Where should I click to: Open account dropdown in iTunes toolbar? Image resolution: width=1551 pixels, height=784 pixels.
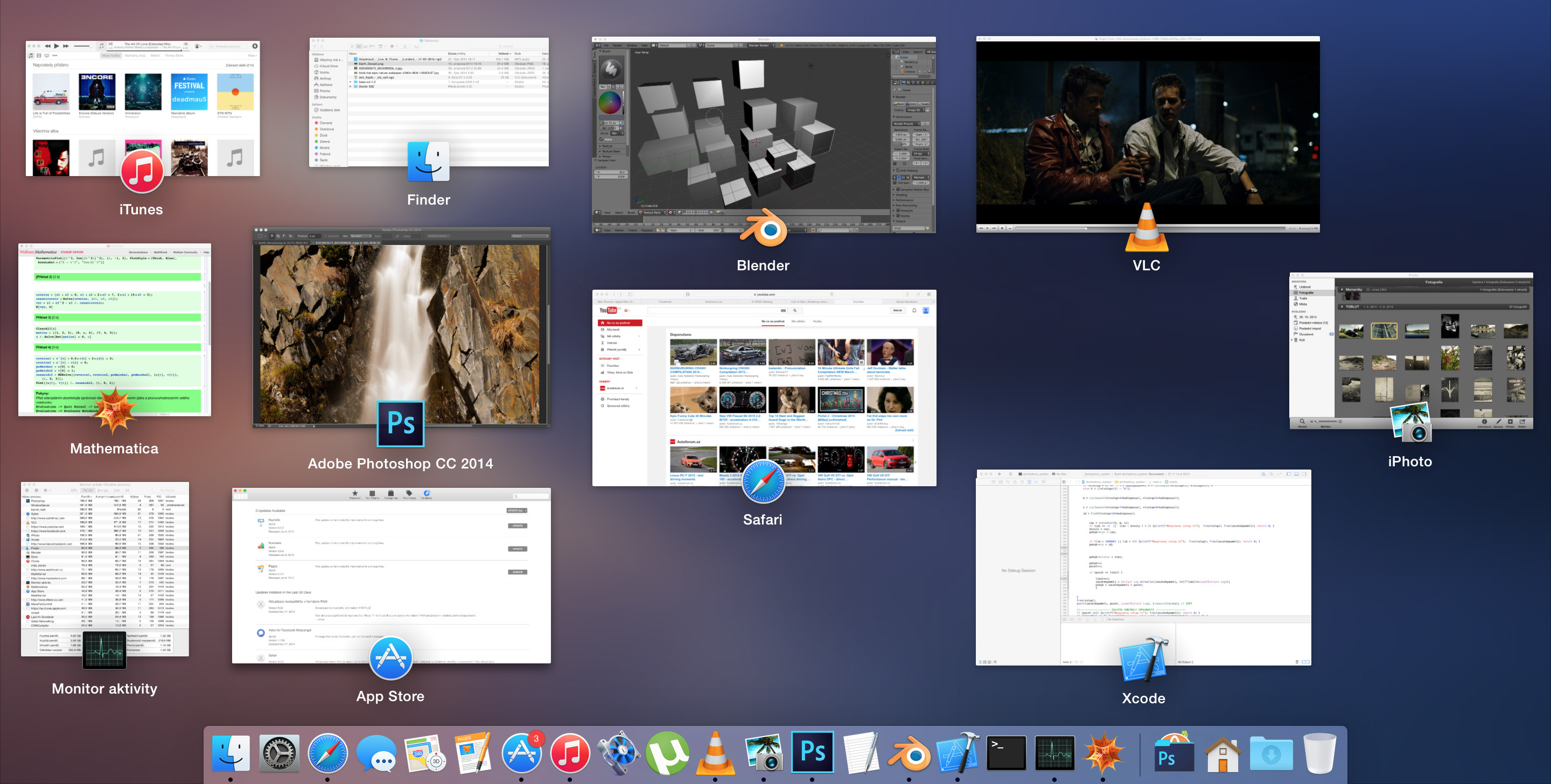click(x=198, y=46)
